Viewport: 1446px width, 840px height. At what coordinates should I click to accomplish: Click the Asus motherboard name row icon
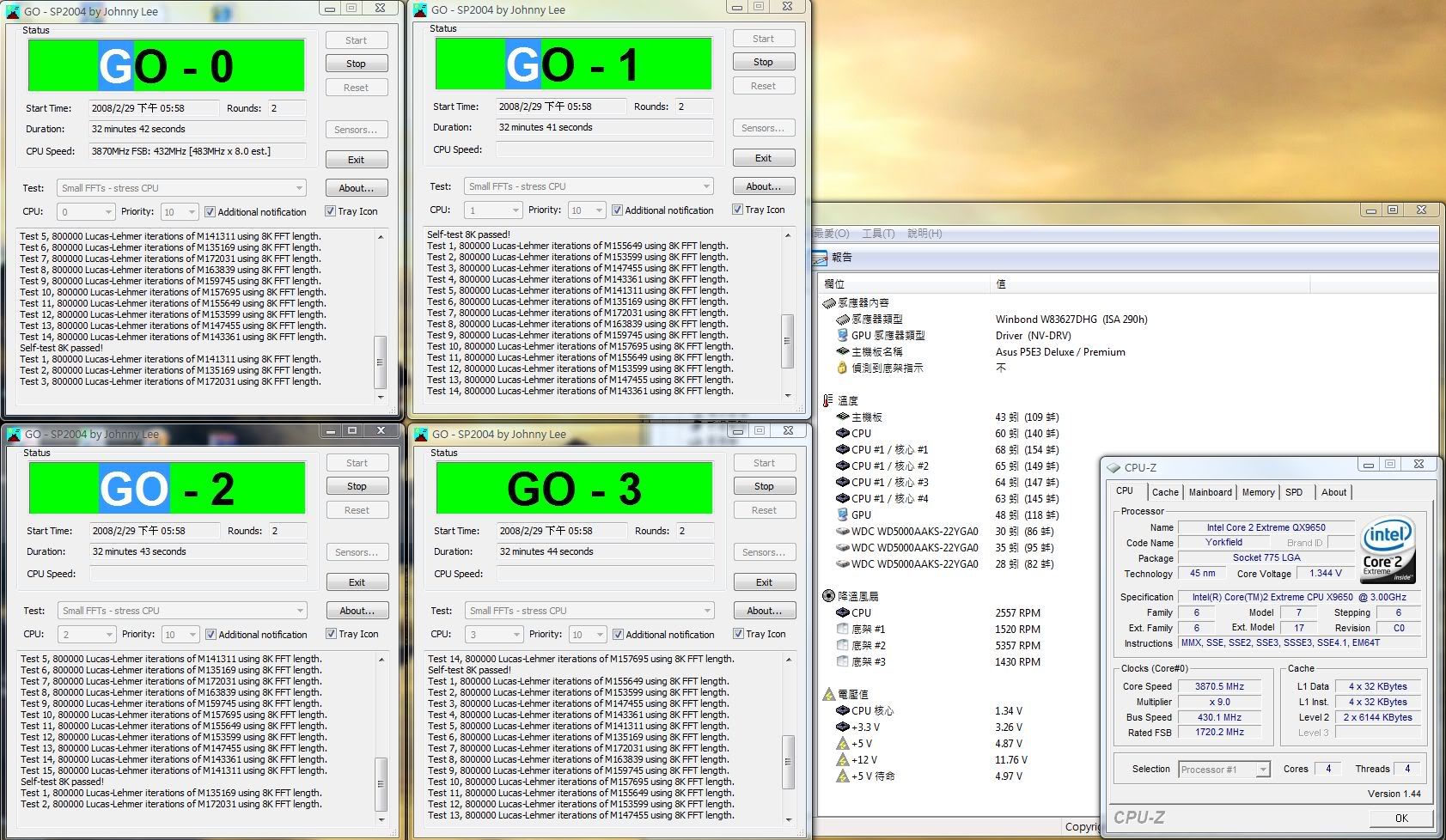coord(843,352)
